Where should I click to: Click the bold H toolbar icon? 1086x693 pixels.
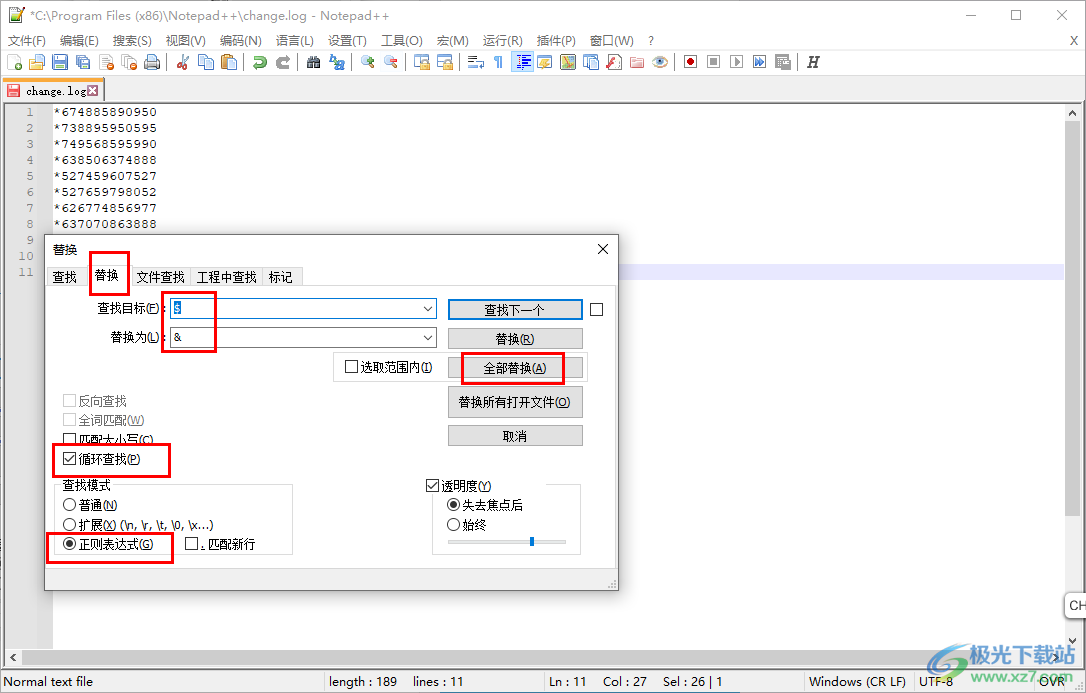point(814,62)
